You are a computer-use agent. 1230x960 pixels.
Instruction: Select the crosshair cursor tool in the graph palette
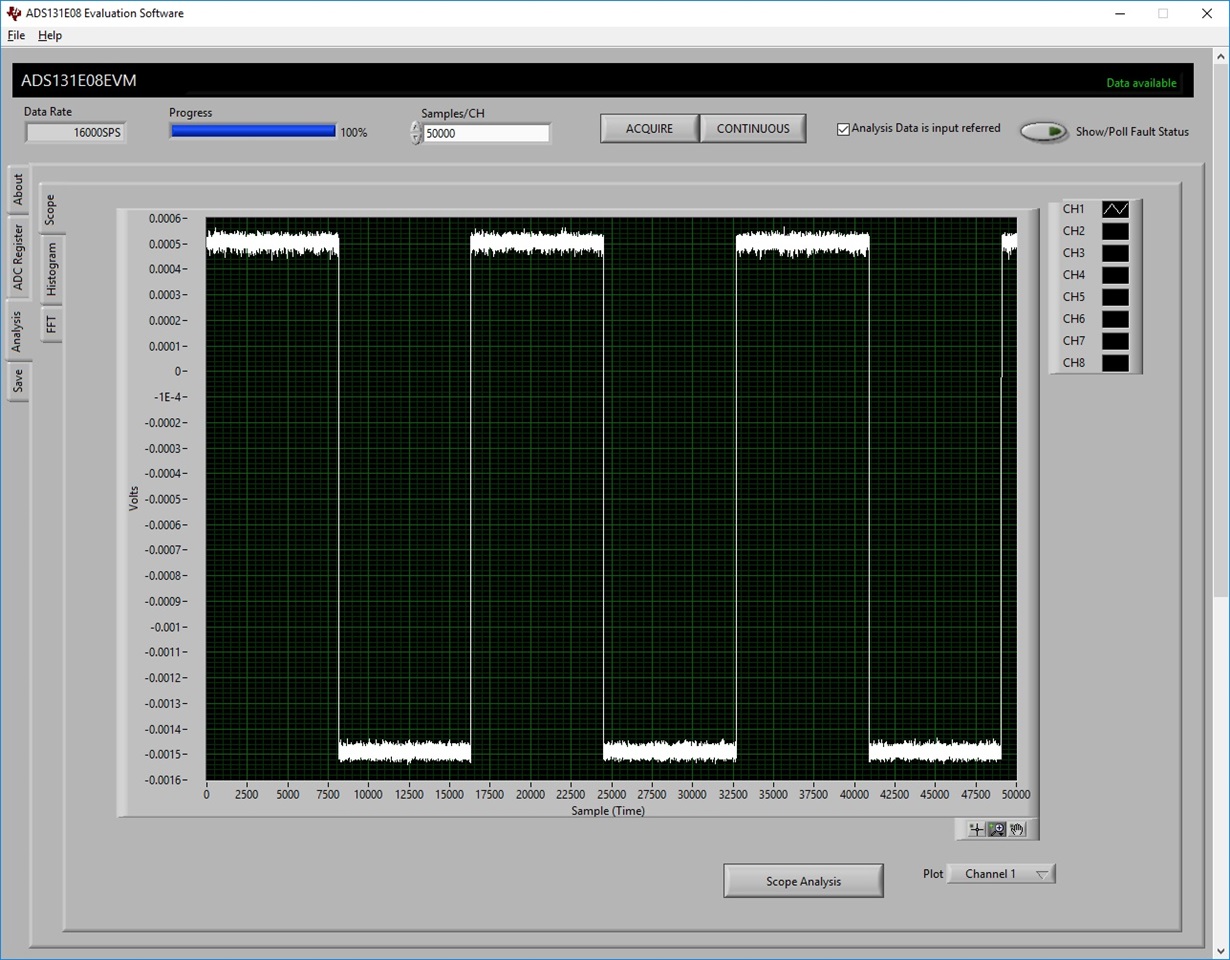click(976, 829)
